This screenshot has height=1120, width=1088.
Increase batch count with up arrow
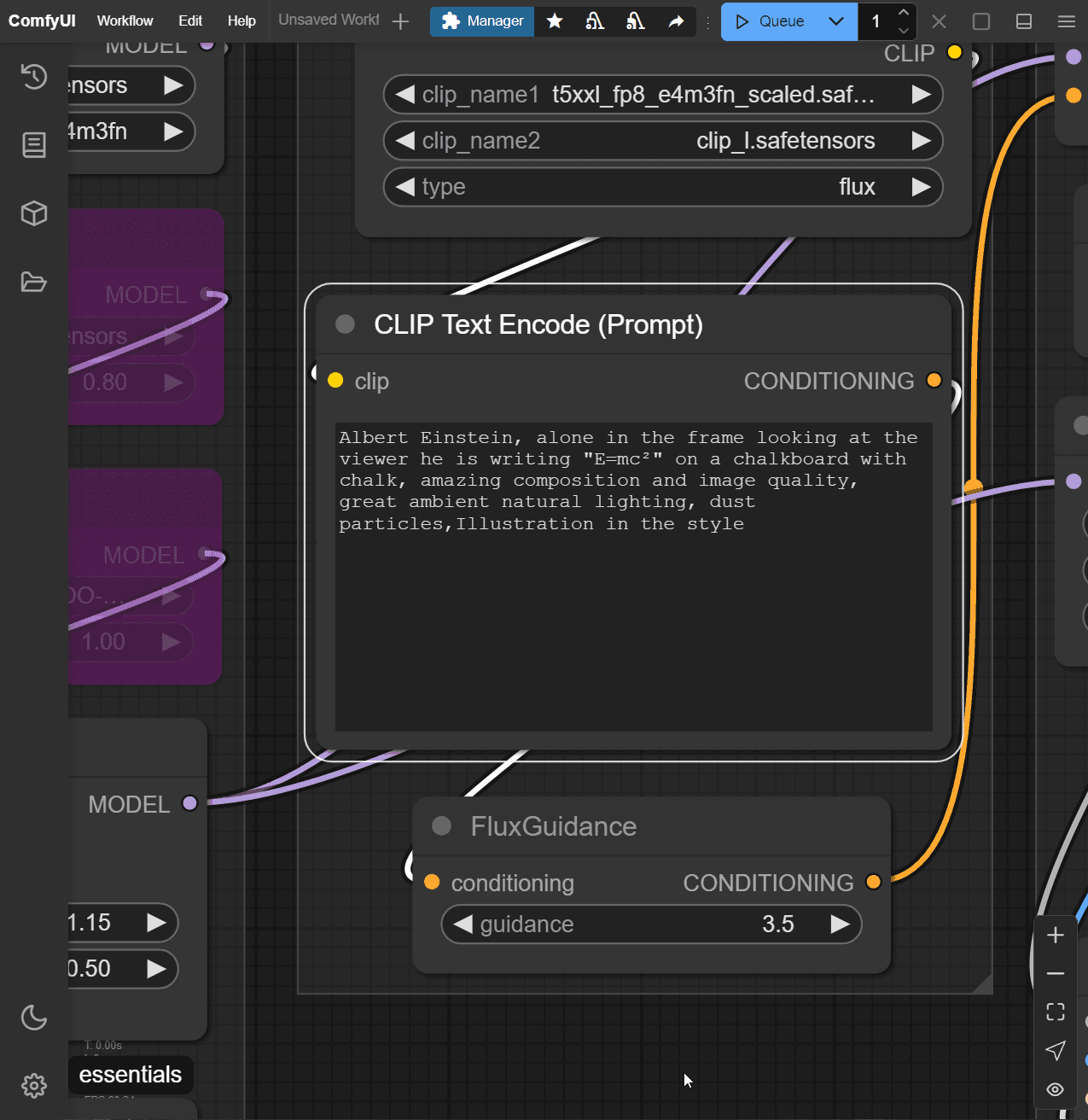tap(904, 12)
